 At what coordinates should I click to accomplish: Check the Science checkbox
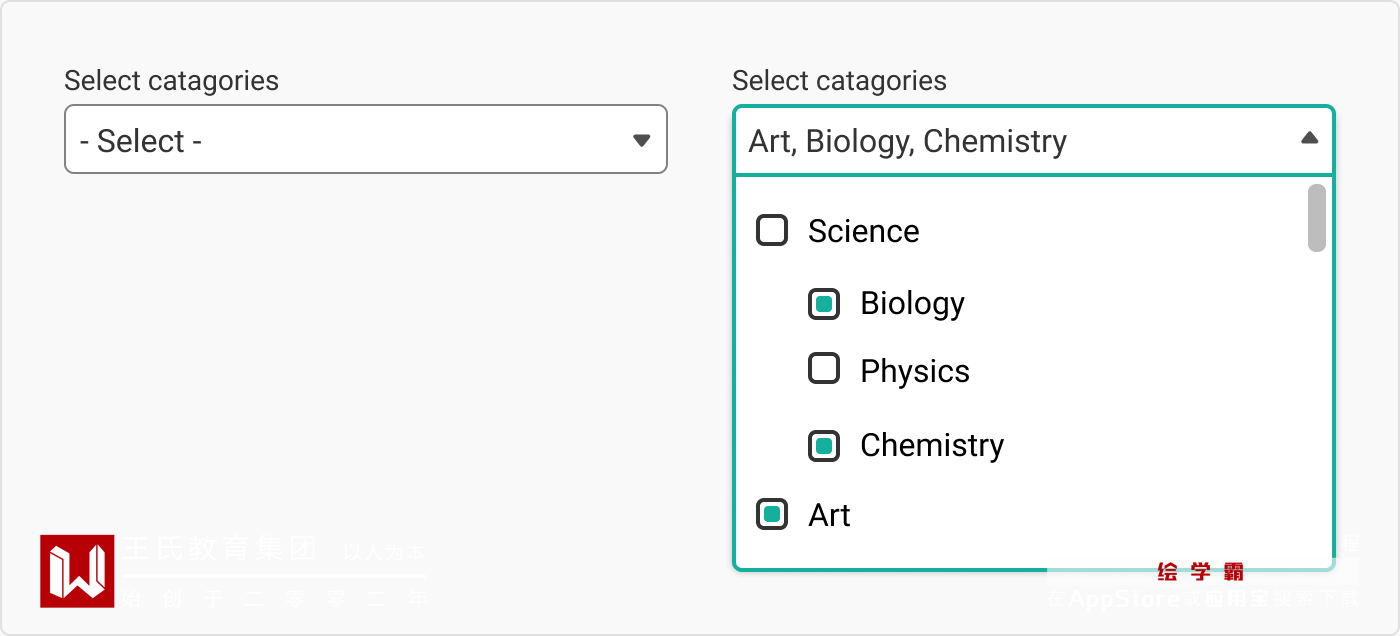[x=772, y=231]
